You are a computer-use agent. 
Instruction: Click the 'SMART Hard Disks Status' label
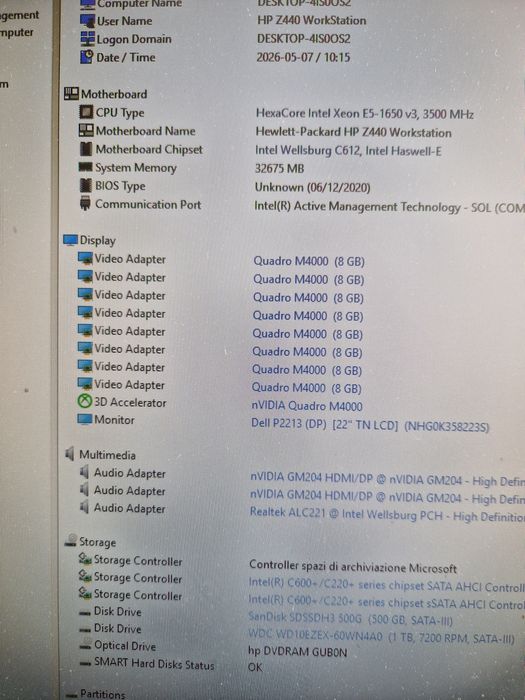tap(154, 664)
